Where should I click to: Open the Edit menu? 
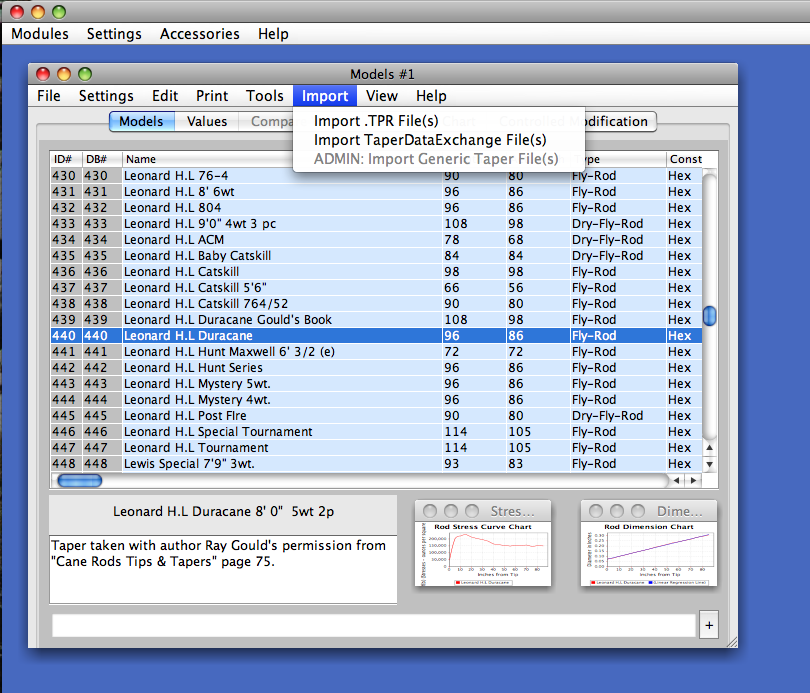click(165, 96)
